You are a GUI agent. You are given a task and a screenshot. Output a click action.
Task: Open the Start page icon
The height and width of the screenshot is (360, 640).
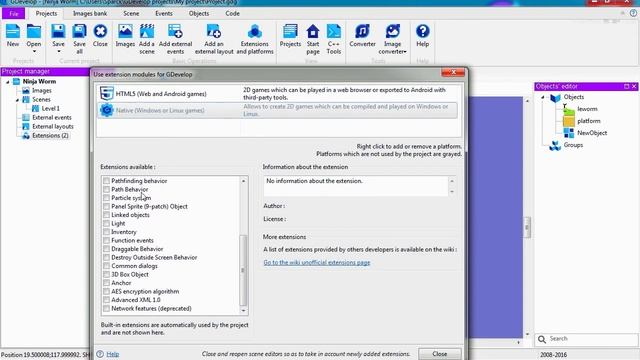(313, 32)
